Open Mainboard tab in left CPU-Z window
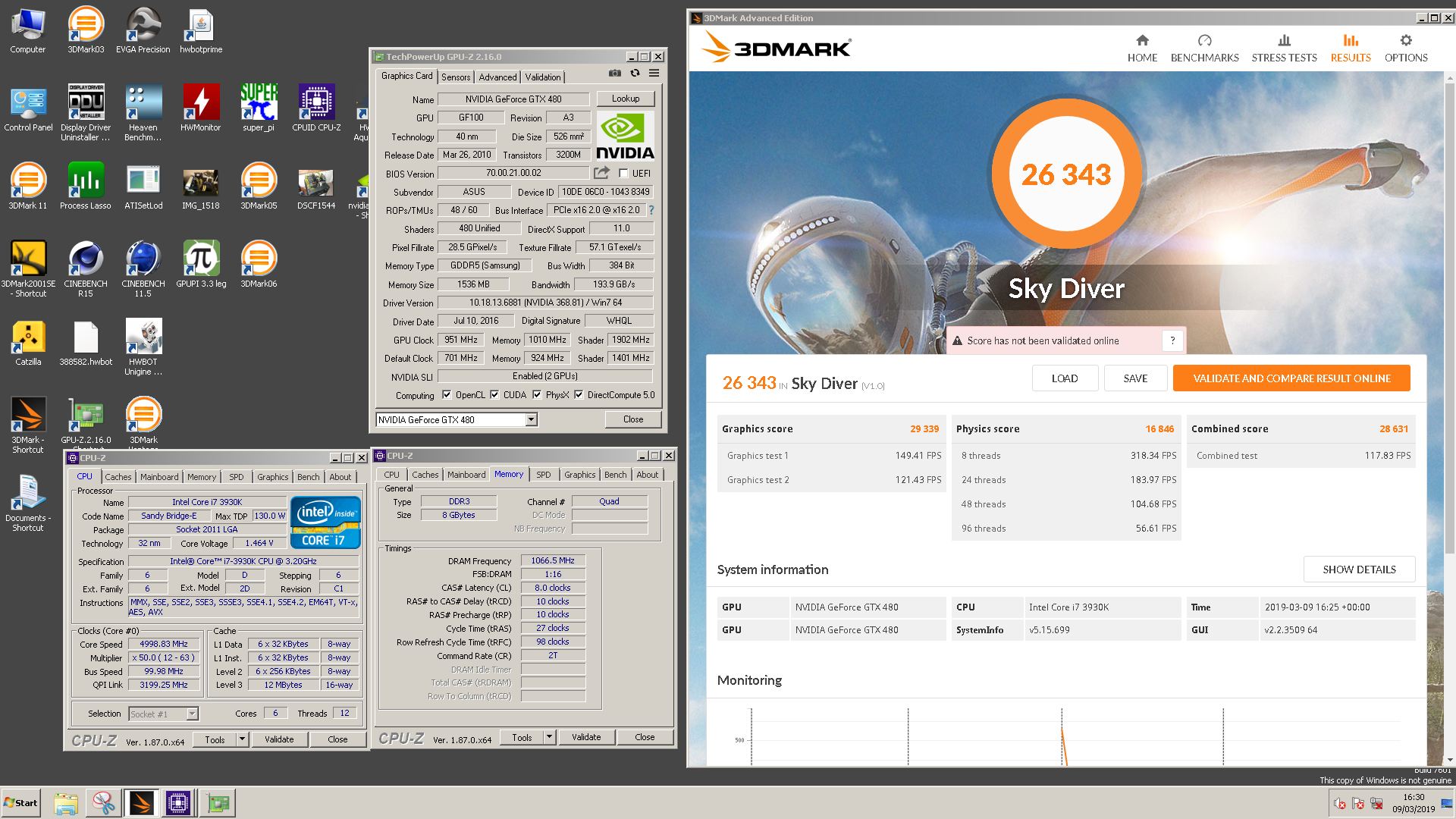 point(159,477)
